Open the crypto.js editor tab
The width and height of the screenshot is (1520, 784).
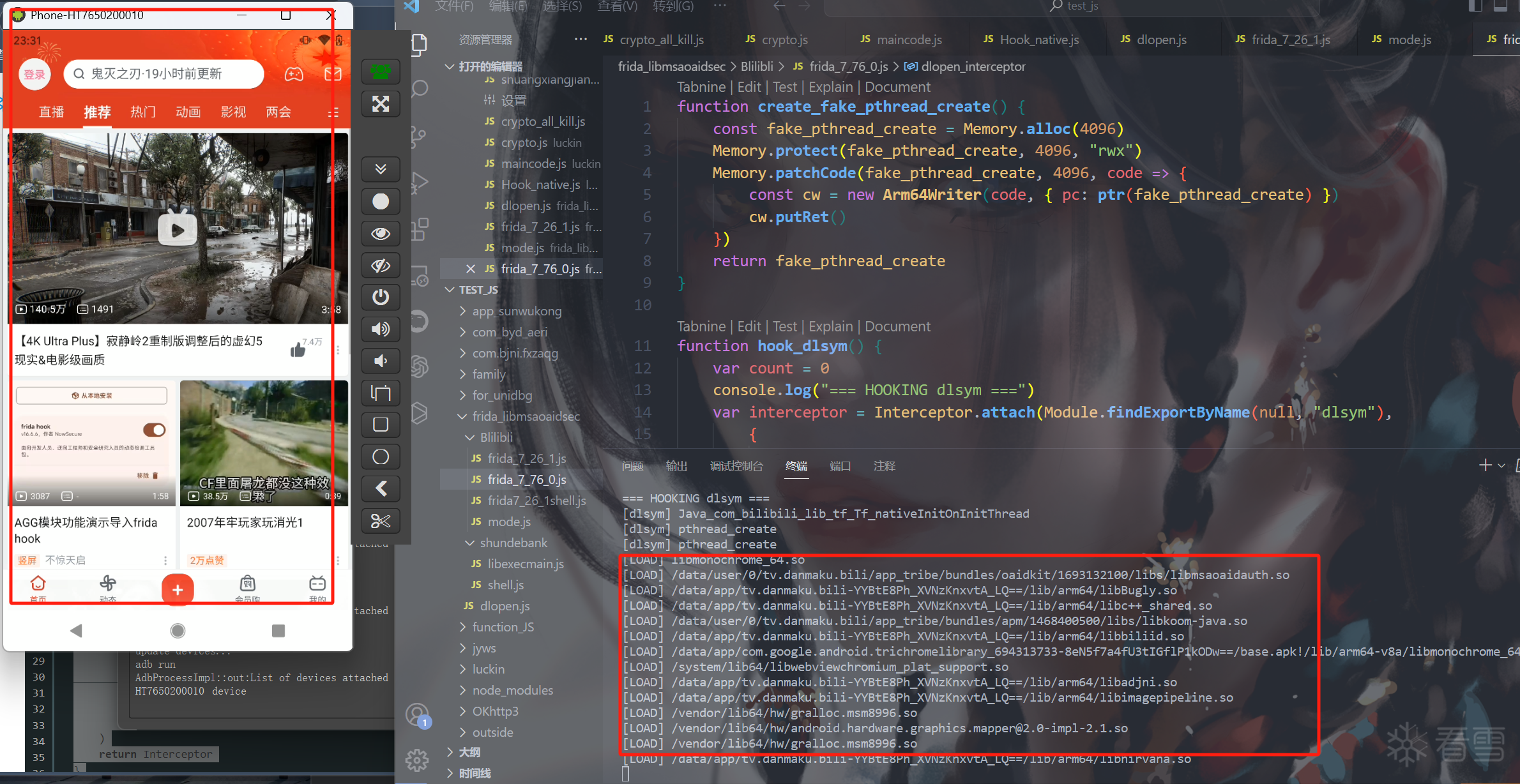tap(784, 40)
